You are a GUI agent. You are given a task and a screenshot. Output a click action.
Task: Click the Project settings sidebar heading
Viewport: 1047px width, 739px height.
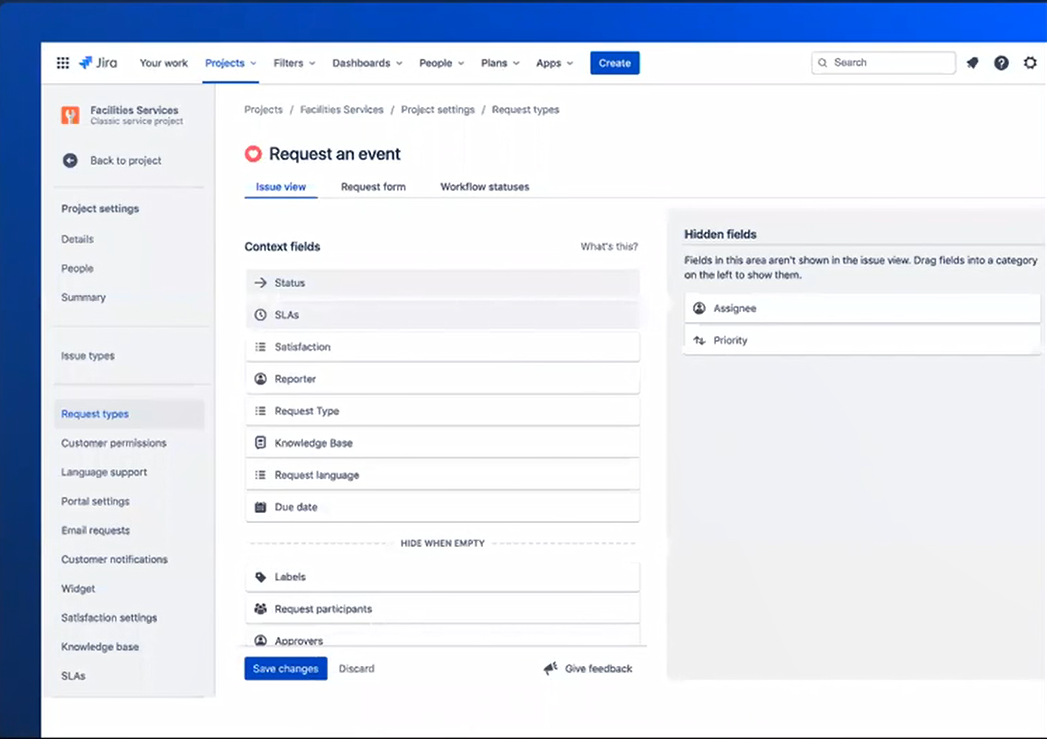100,208
